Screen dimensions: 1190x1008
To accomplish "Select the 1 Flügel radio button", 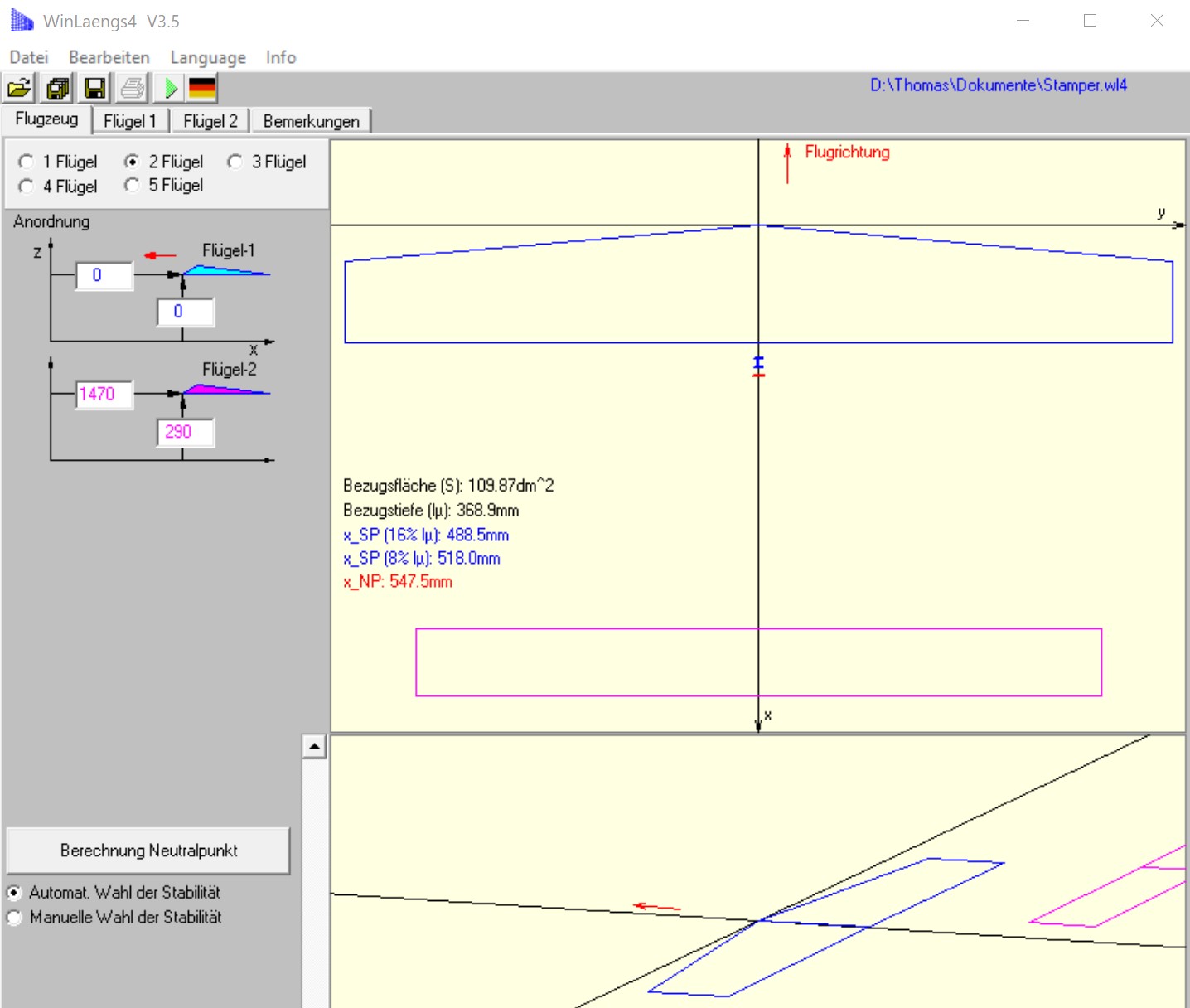I will 27,162.
